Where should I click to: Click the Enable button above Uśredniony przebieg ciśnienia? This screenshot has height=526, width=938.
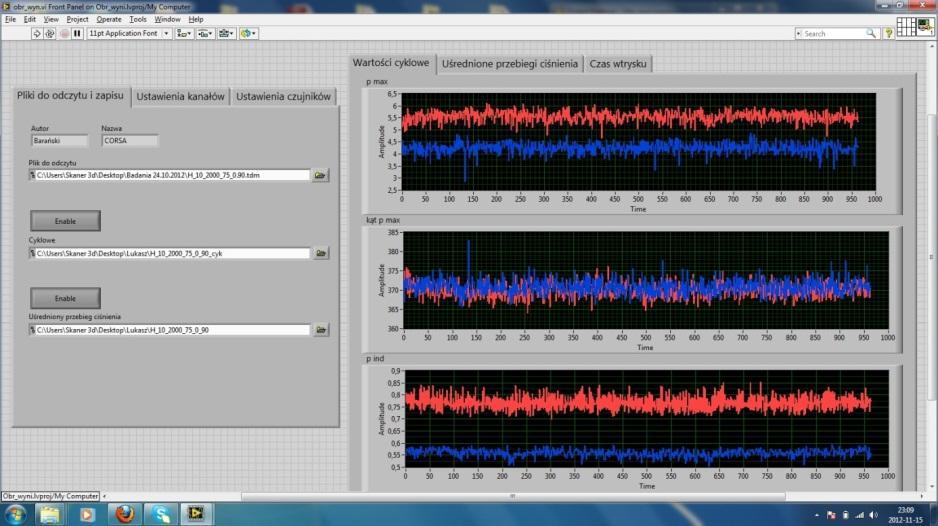[65, 298]
